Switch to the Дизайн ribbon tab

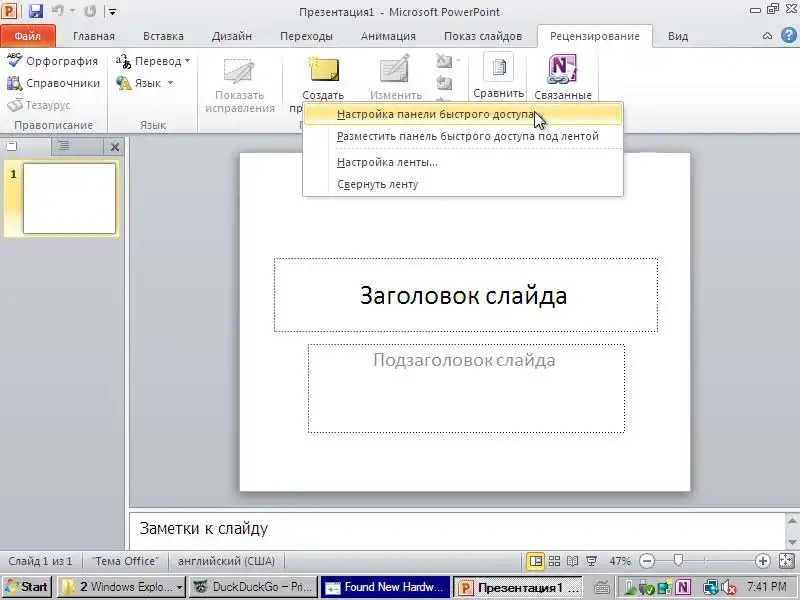click(232, 36)
